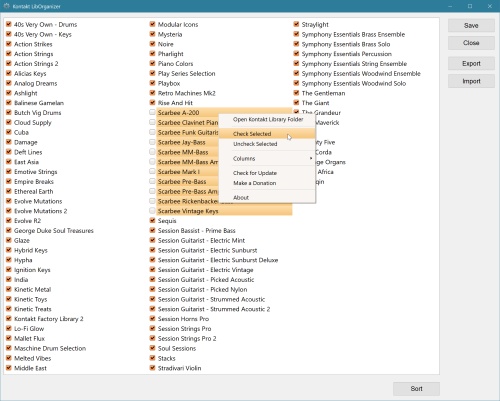500x401 pixels.
Task: Check the Scarbee Mark I checkbox
Action: pos(152,172)
